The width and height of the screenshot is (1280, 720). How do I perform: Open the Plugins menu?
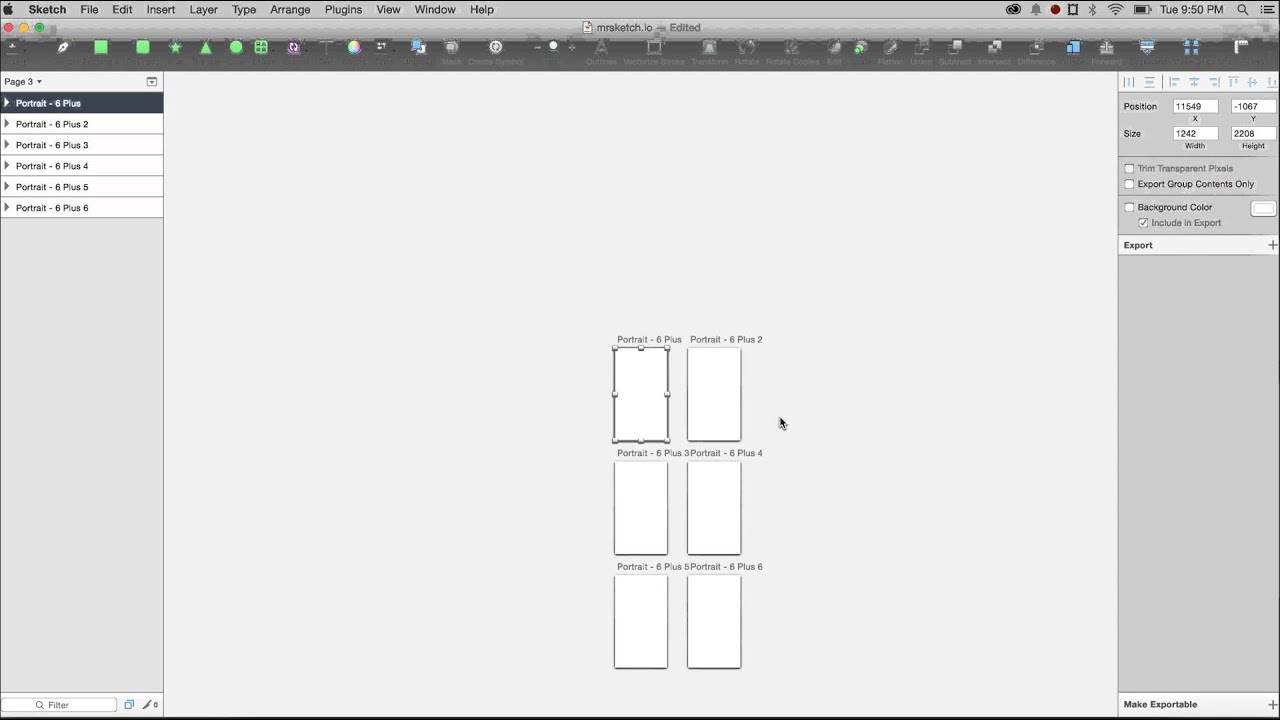[x=343, y=9]
